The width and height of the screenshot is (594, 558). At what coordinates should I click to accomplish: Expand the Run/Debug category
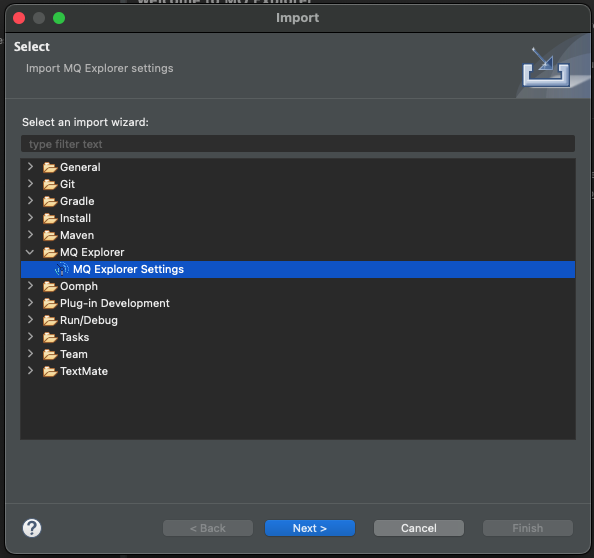pyautogui.click(x=30, y=320)
